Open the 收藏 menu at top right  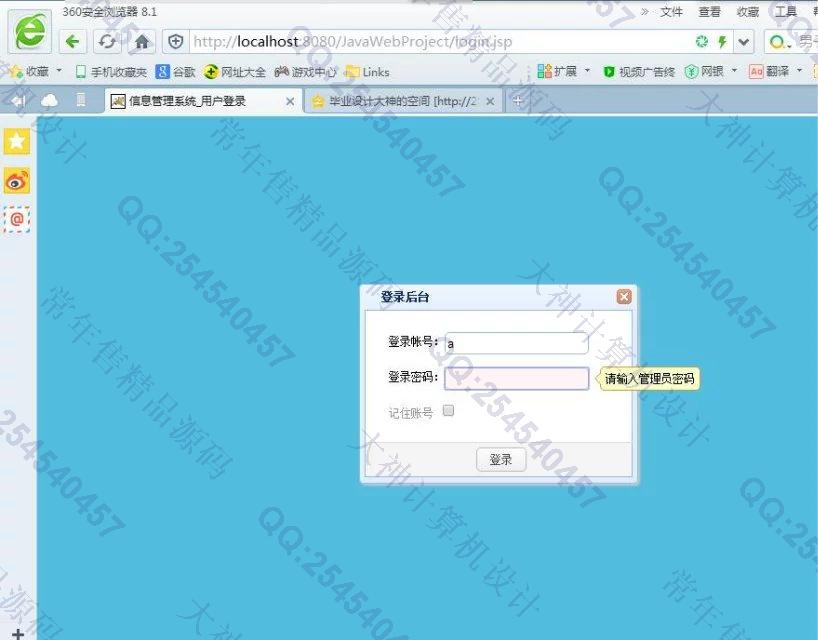click(x=747, y=11)
